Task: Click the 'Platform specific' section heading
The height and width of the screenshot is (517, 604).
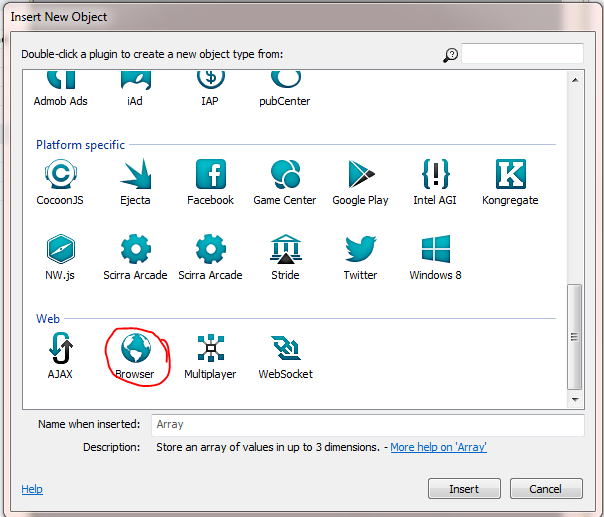Action: pyautogui.click(x=81, y=145)
